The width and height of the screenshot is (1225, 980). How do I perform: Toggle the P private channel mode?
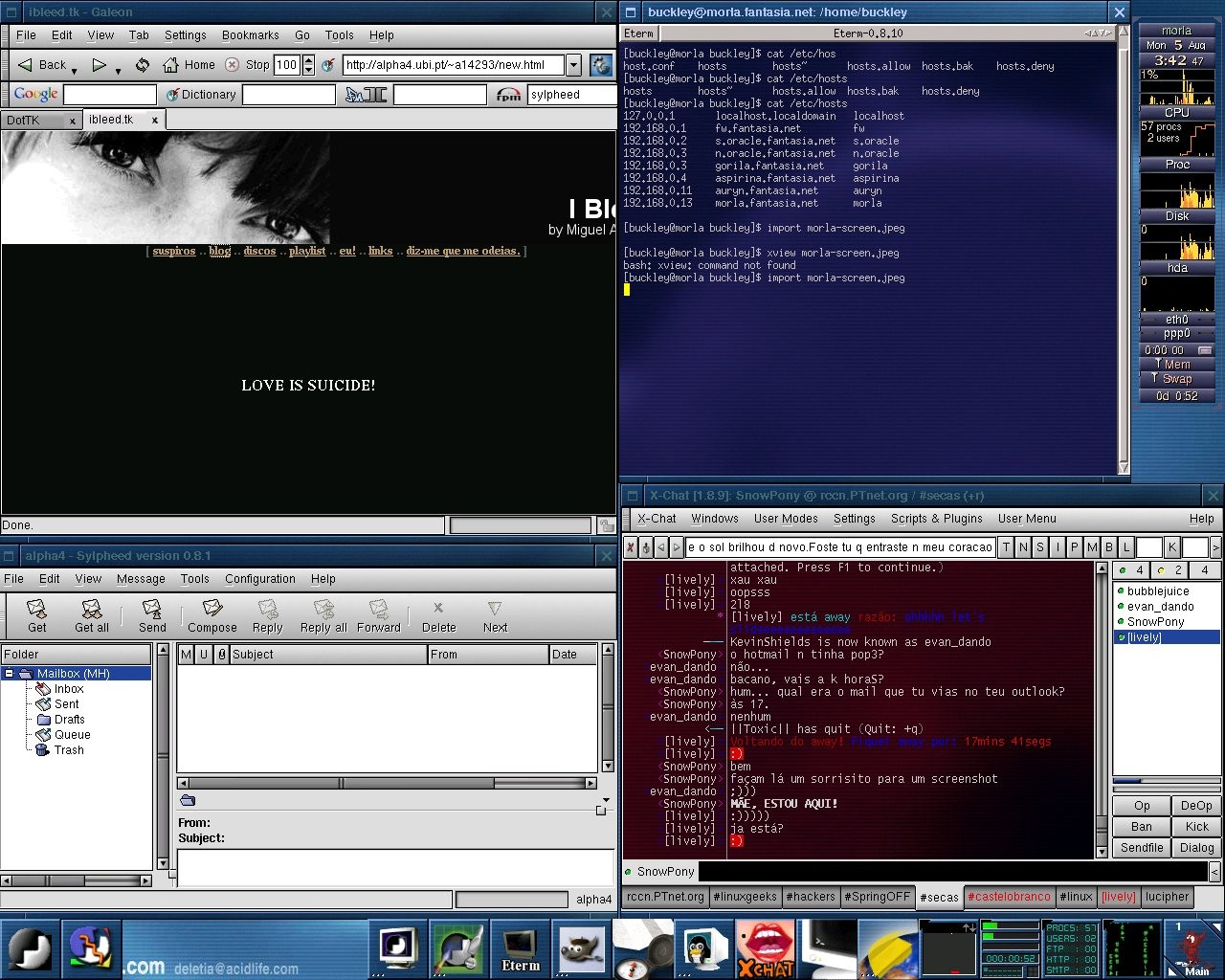[1075, 547]
